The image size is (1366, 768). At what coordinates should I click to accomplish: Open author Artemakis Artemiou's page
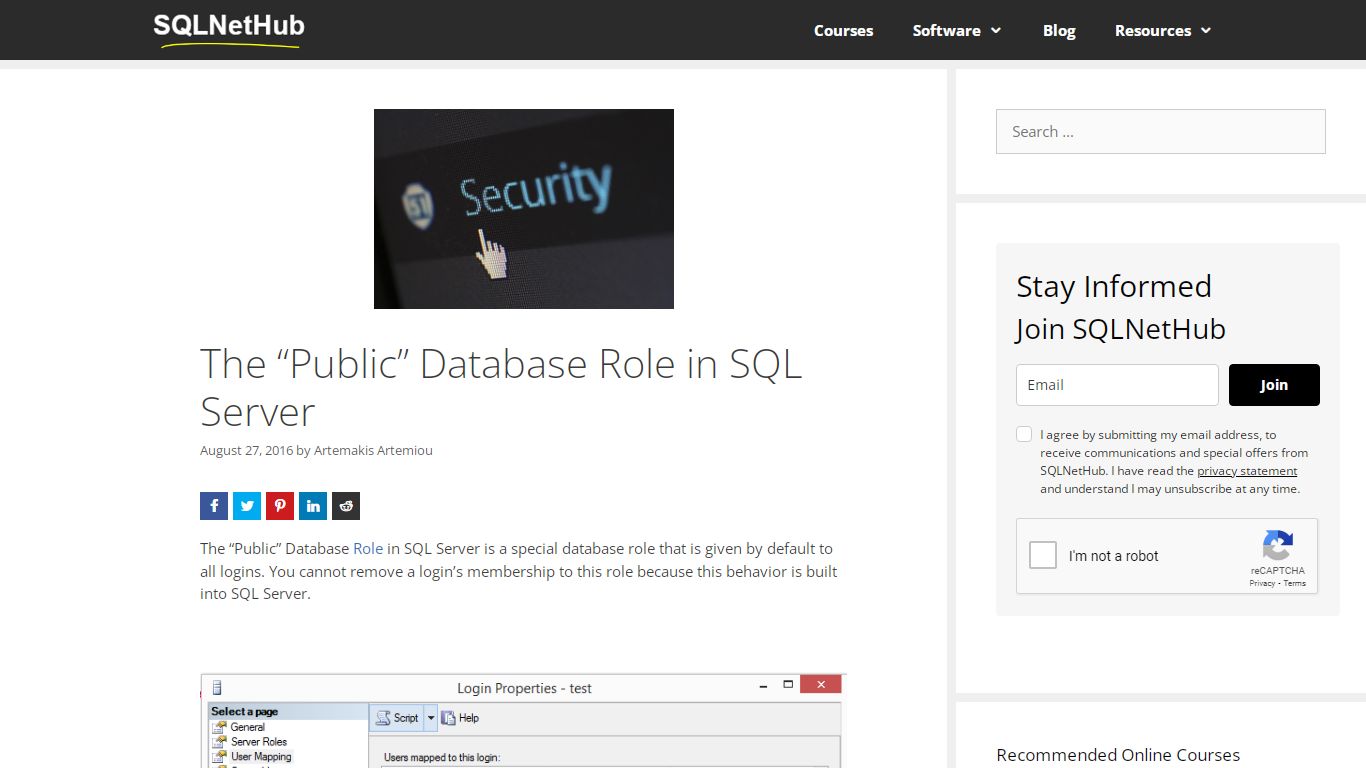[x=373, y=451]
